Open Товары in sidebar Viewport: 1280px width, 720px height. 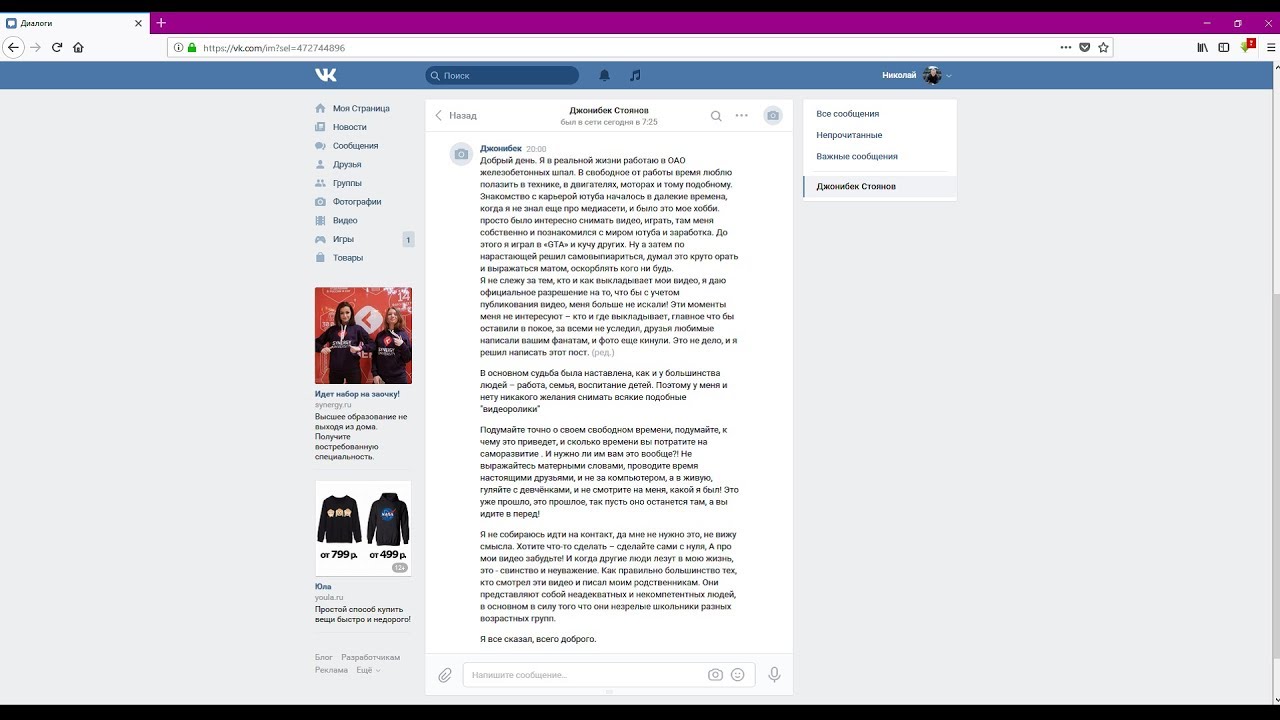click(348, 258)
